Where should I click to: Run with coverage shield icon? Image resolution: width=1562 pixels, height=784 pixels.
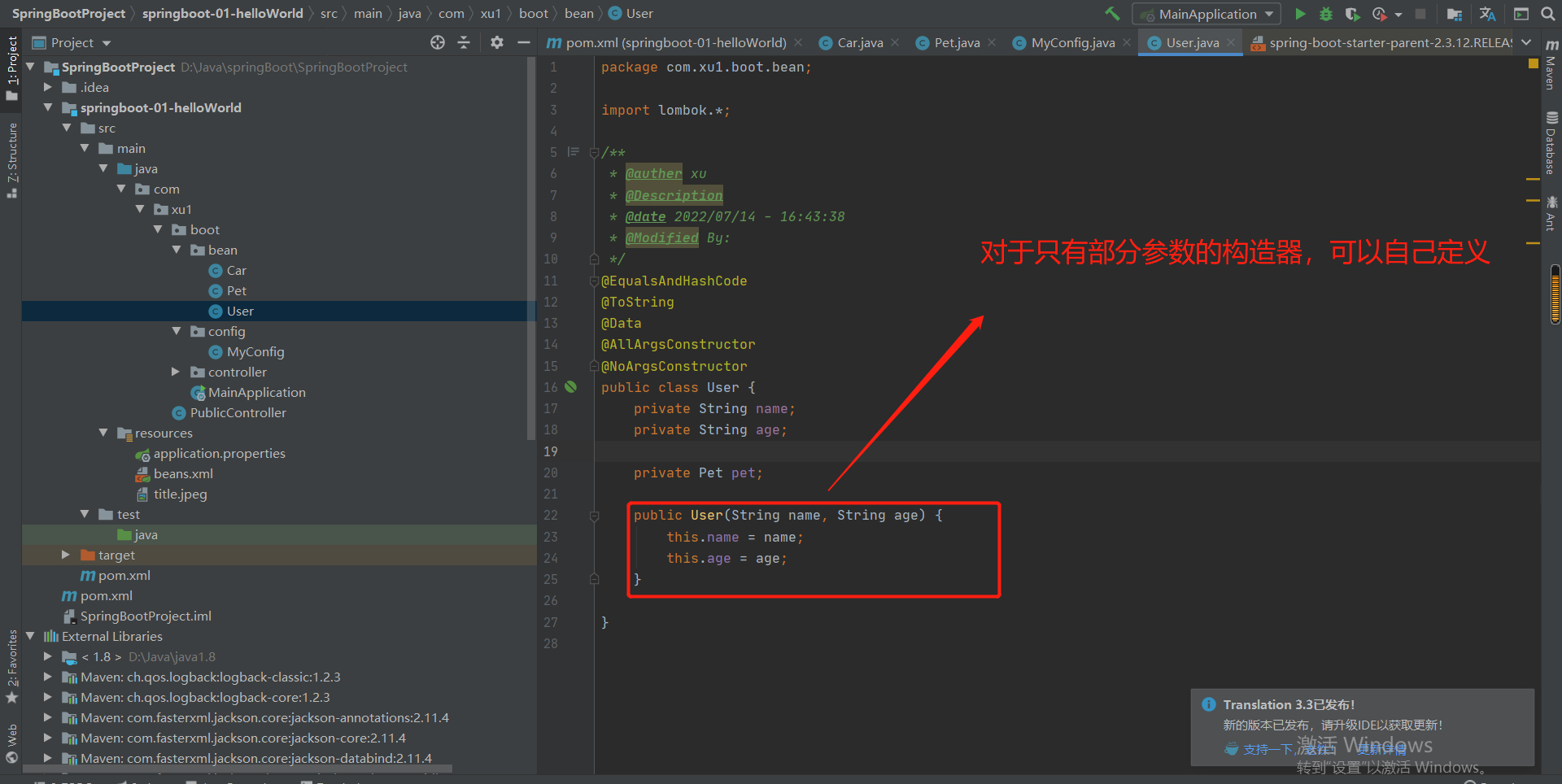[x=1352, y=14]
